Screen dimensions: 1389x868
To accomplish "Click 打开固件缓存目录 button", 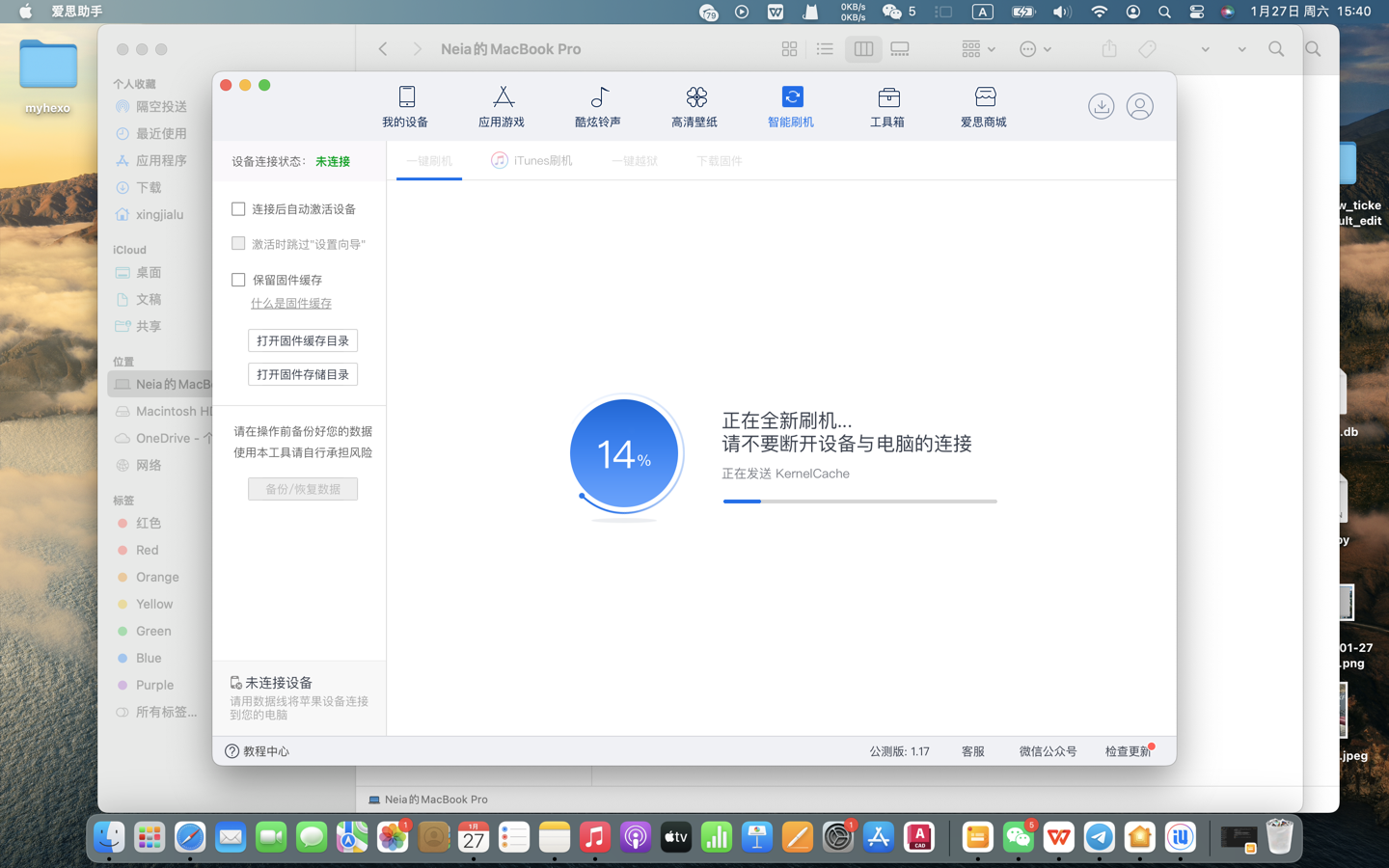I will click(303, 340).
